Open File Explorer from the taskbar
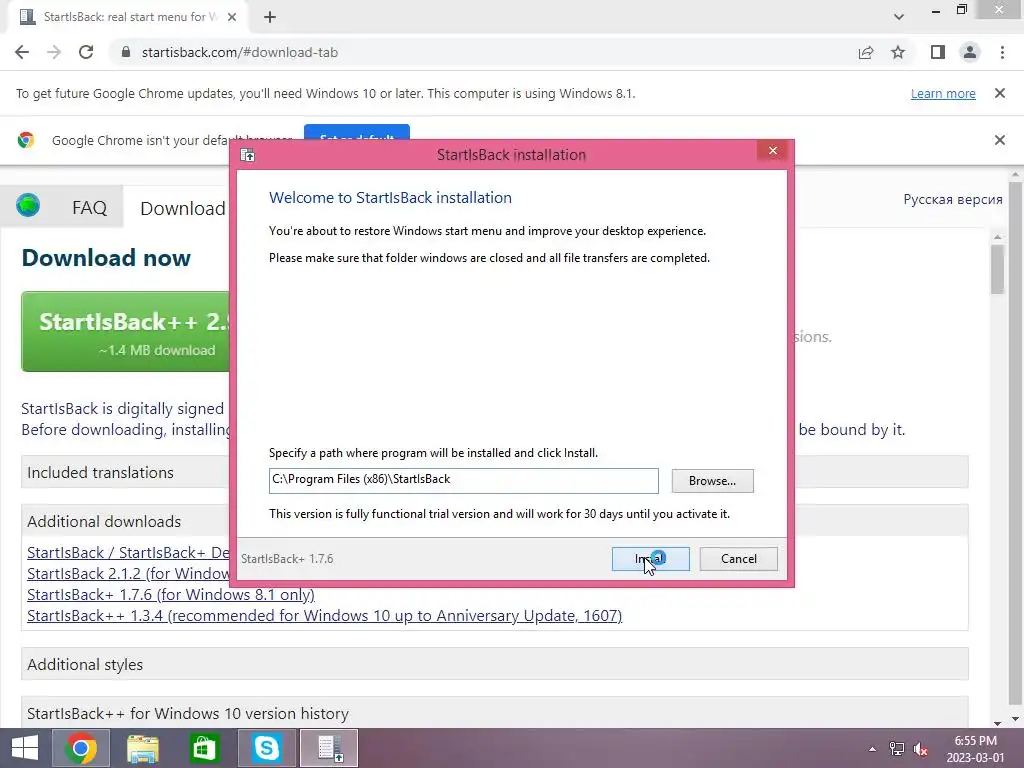This screenshot has height=768, width=1024. (x=143, y=748)
